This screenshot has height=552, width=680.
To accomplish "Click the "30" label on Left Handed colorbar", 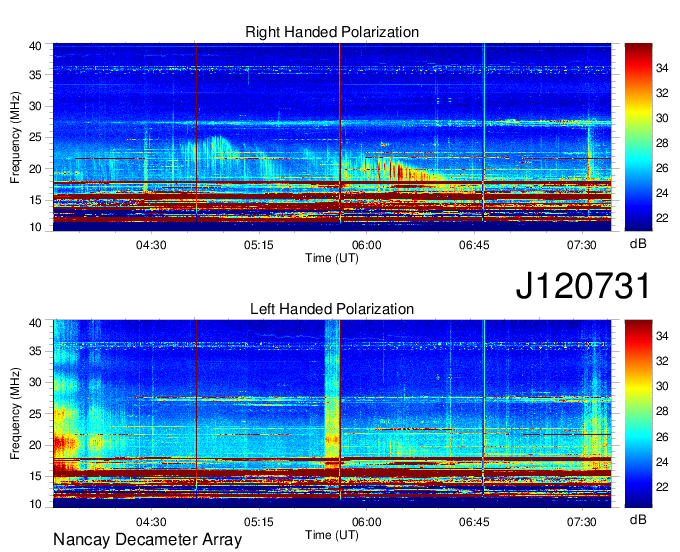I will 662,386.
